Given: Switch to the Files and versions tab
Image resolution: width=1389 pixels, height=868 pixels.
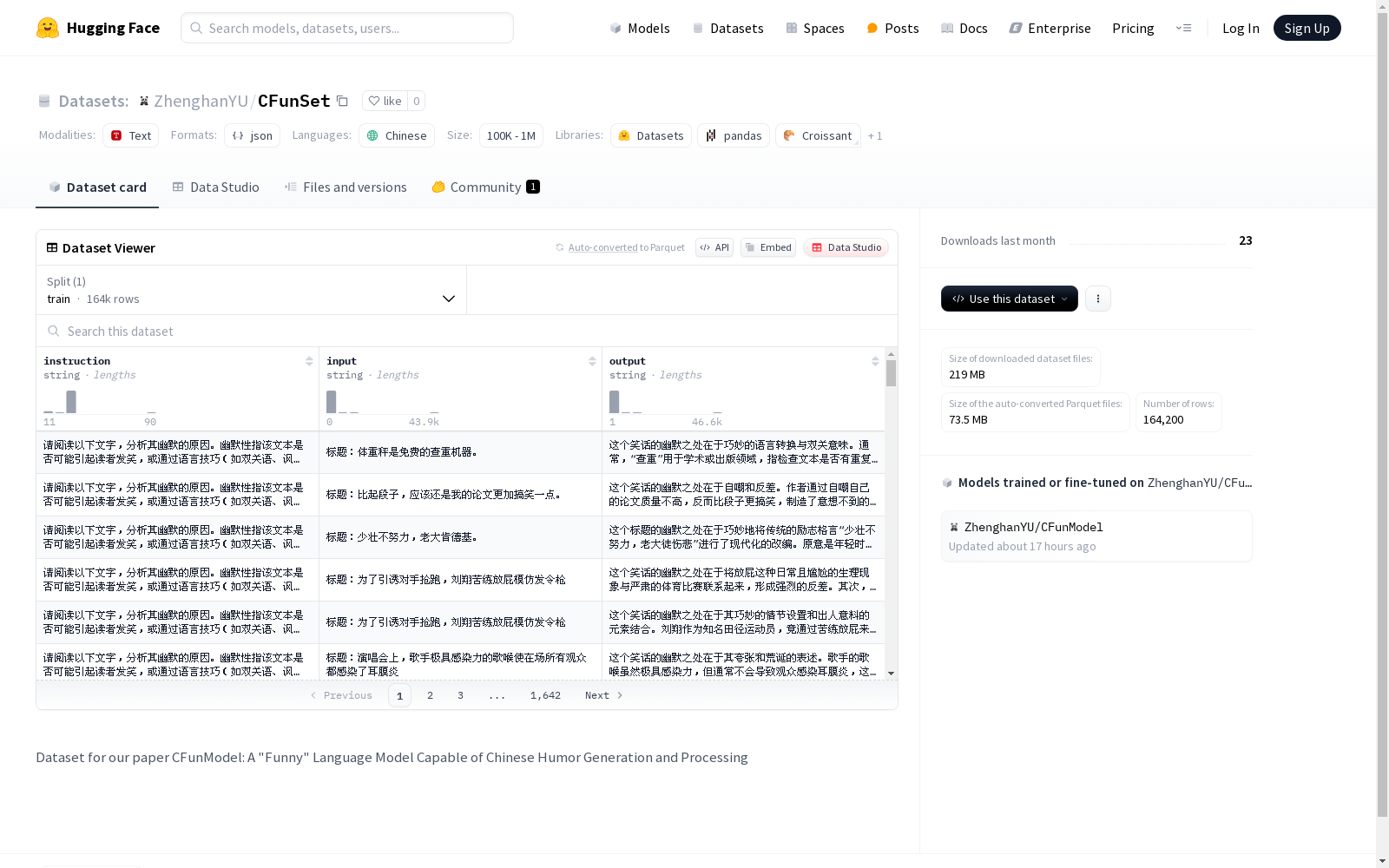Looking at the screenshot, I should [346, 187].
